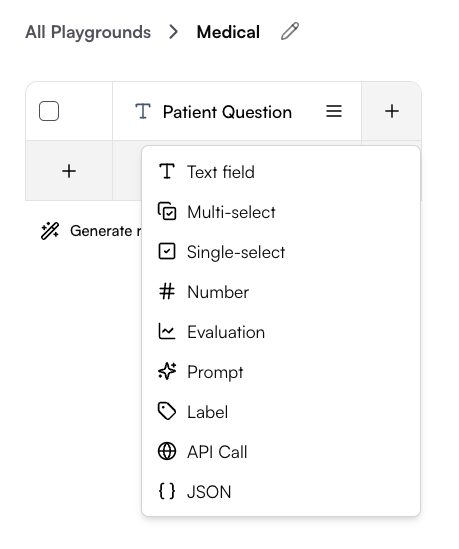Click the Single-select checkbox icon
The image size is (459, 549).
(x=167, y=251)
